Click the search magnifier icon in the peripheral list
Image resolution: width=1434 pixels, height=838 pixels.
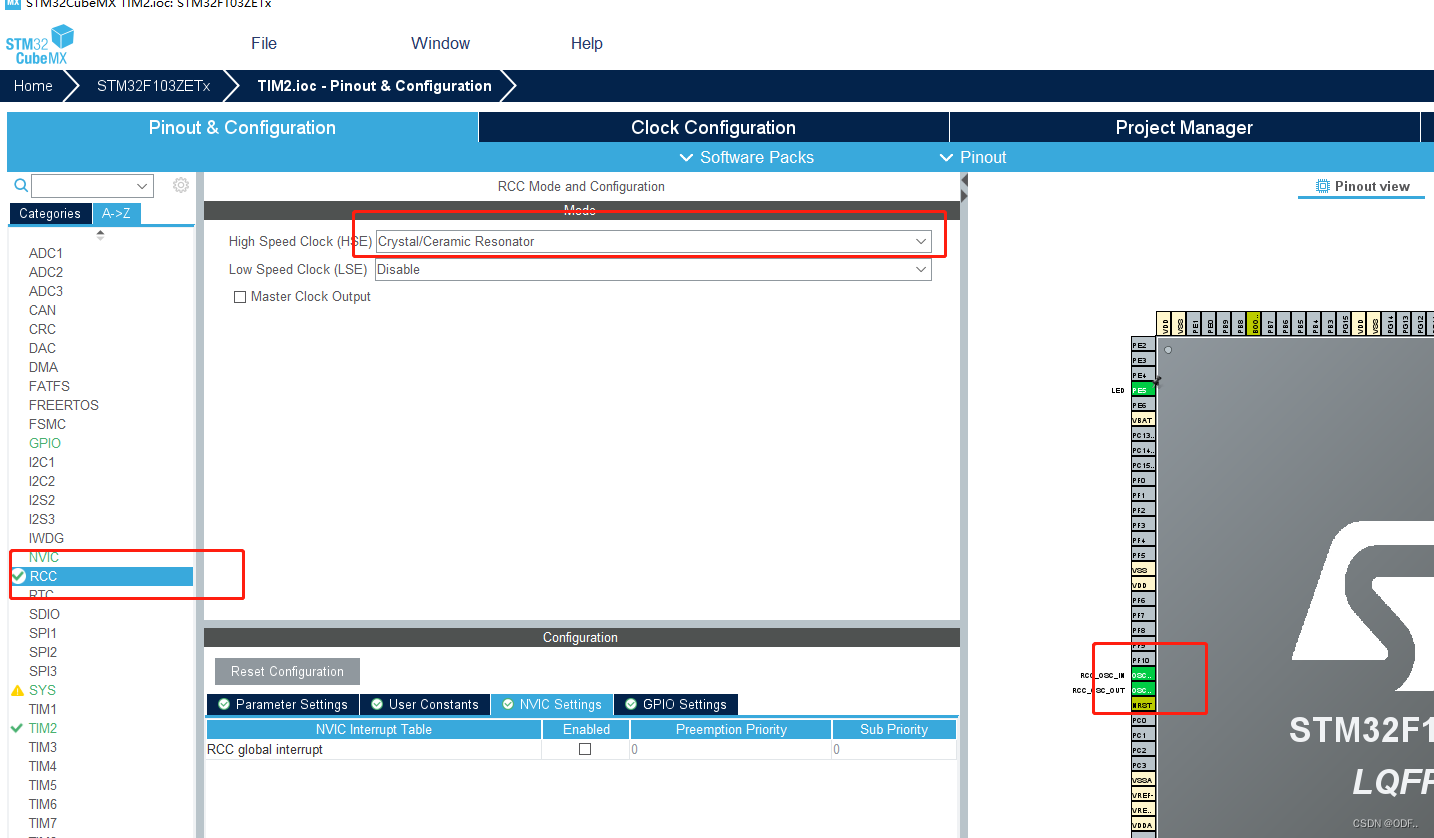(20, 186)
